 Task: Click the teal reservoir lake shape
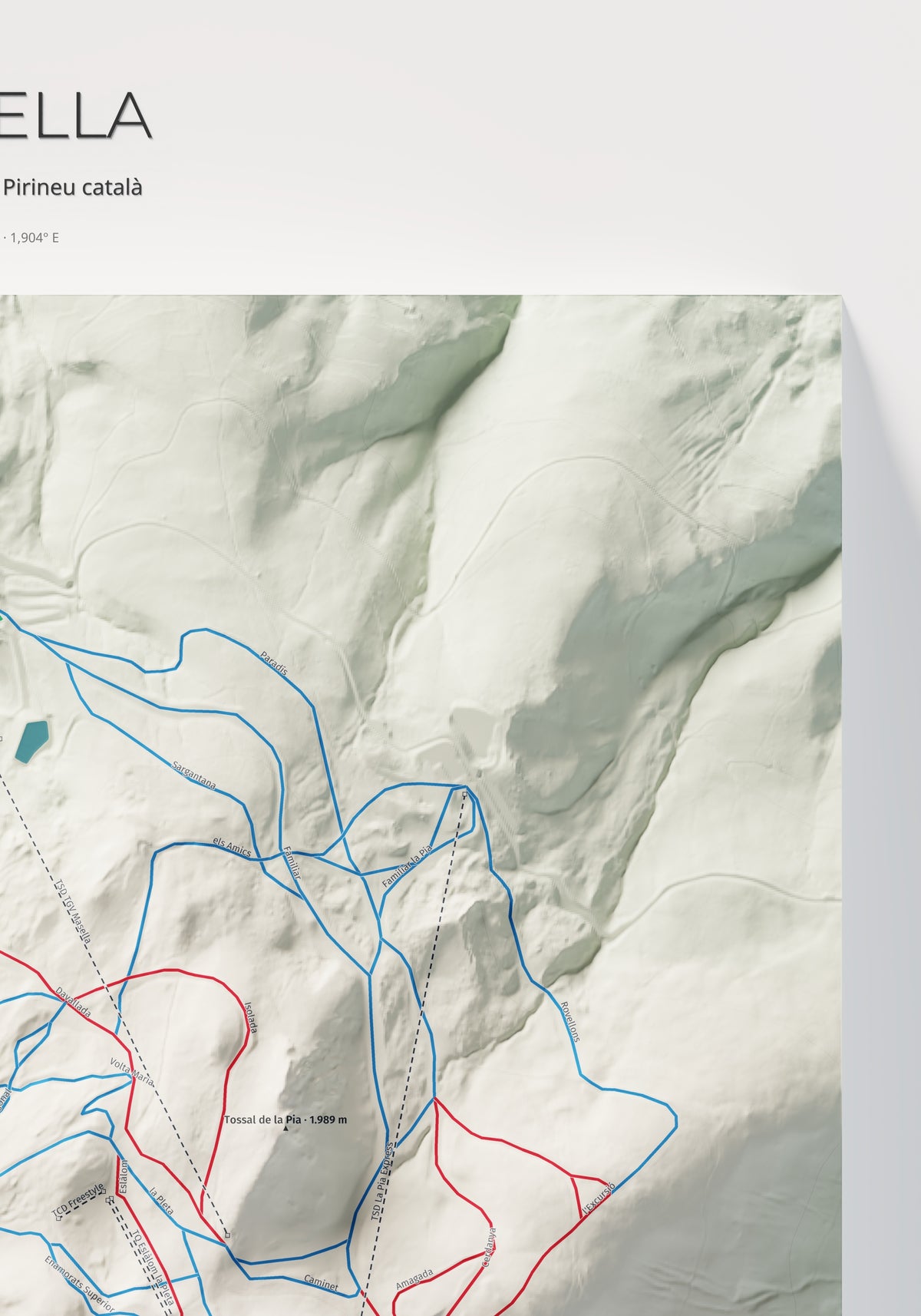click(x=32, y=741)
